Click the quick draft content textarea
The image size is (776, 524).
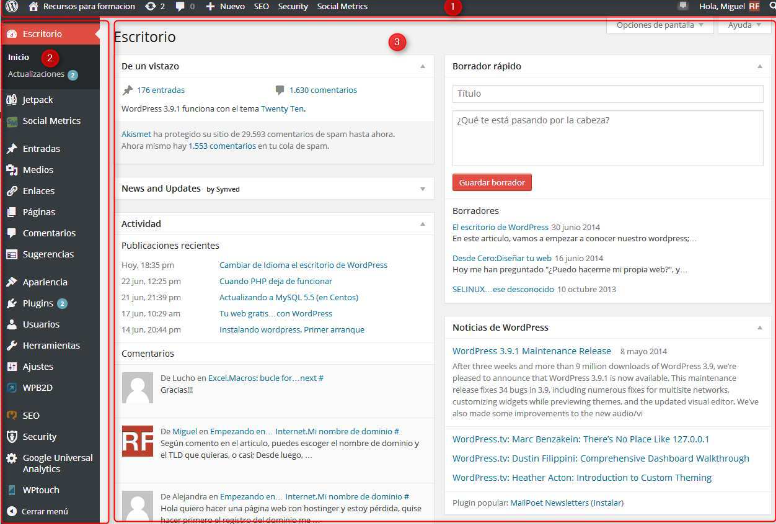[x=608, y=138]
